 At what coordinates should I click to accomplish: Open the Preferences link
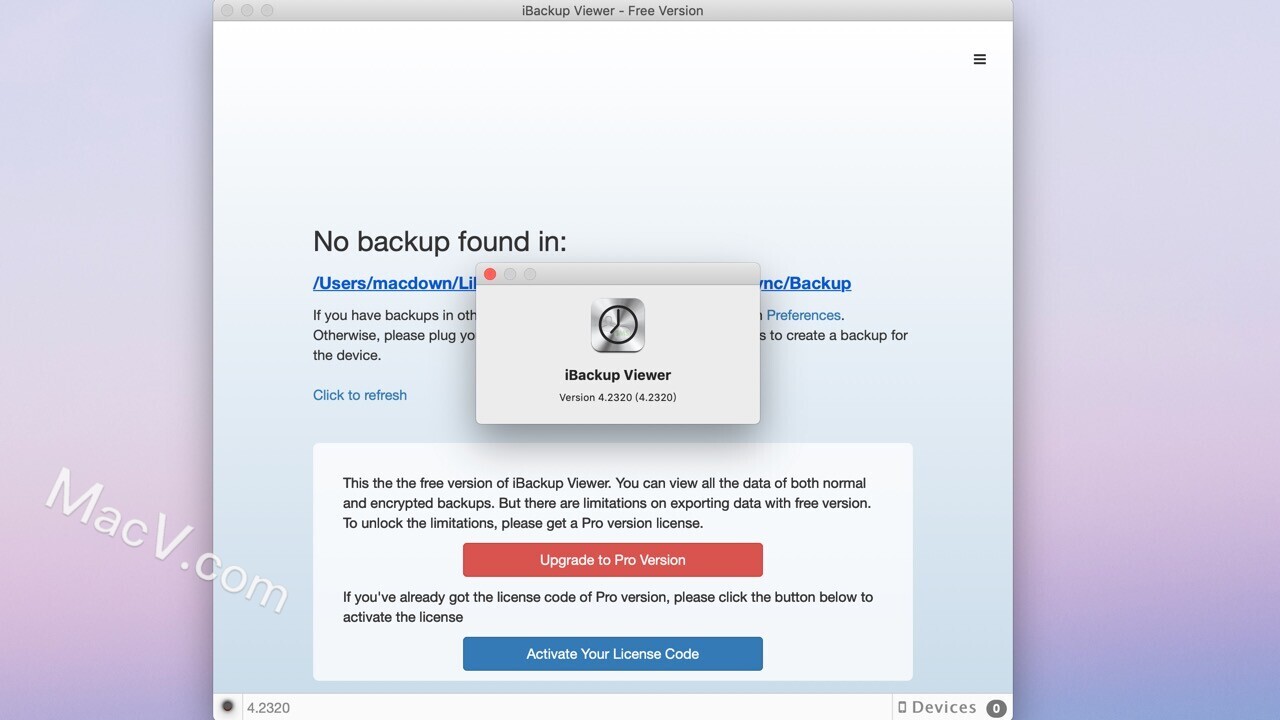(805, 315)
